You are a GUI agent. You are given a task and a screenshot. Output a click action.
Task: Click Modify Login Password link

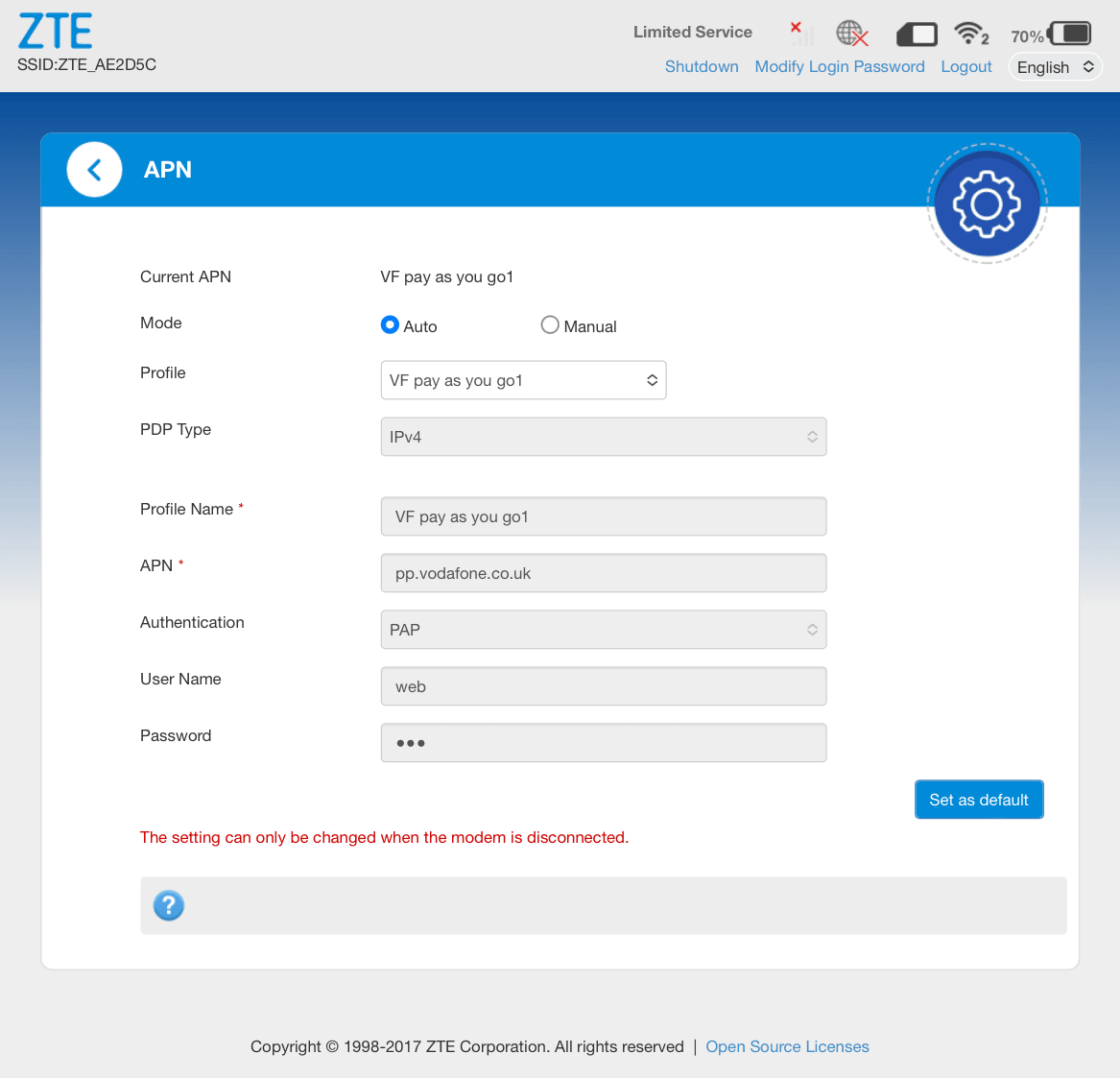click(x=840, y=66)
